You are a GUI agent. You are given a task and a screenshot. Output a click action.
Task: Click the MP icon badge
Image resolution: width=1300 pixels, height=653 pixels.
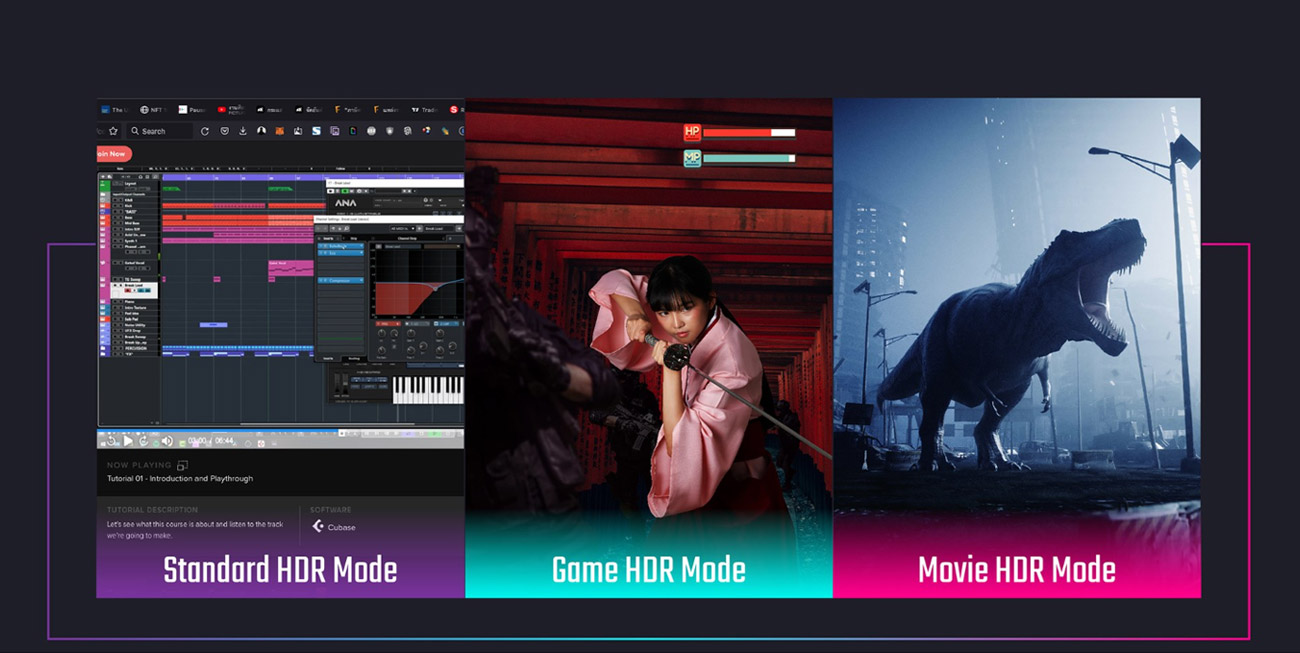coord(692,158)
